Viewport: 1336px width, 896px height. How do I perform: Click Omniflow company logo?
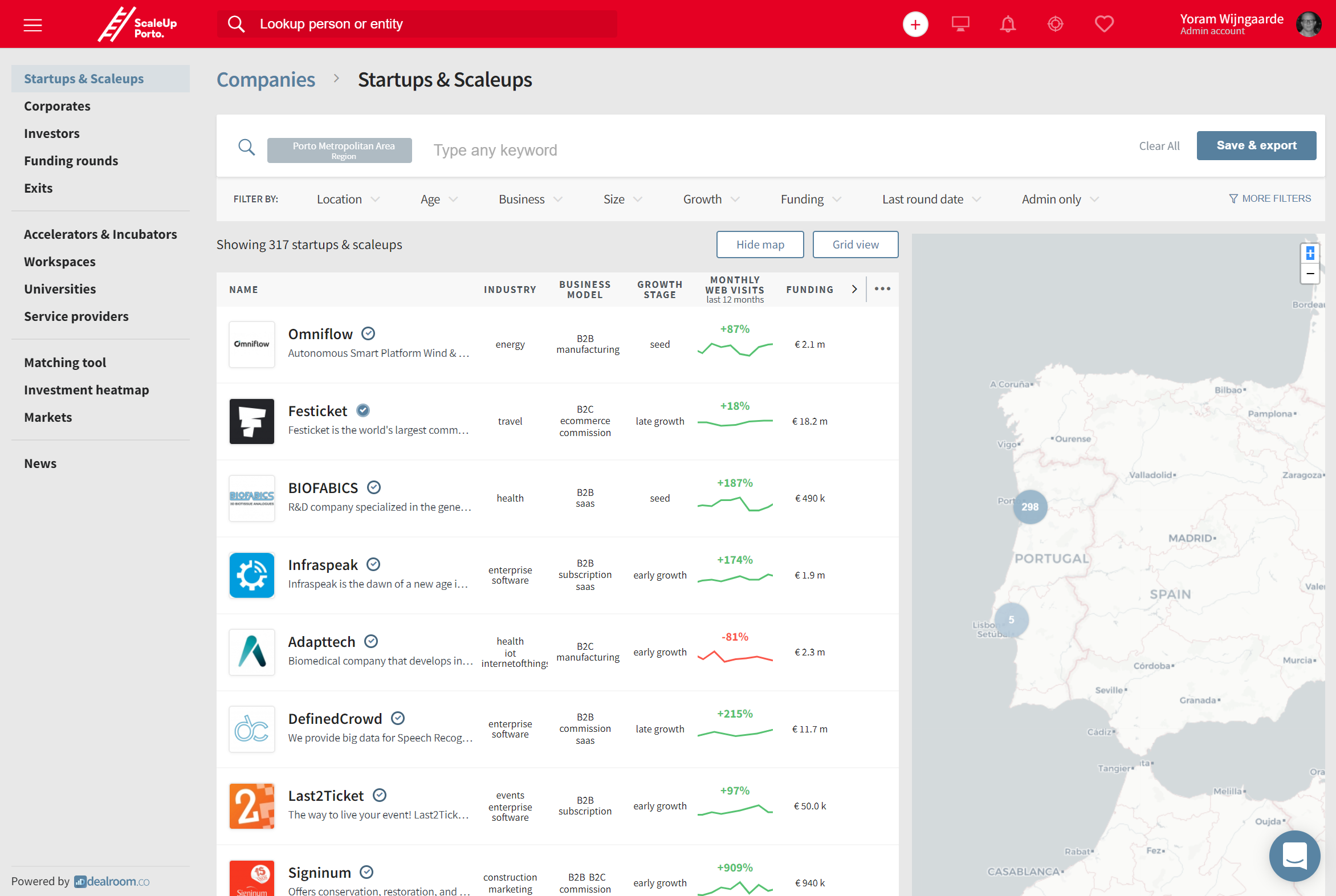[x=251, y=344]
